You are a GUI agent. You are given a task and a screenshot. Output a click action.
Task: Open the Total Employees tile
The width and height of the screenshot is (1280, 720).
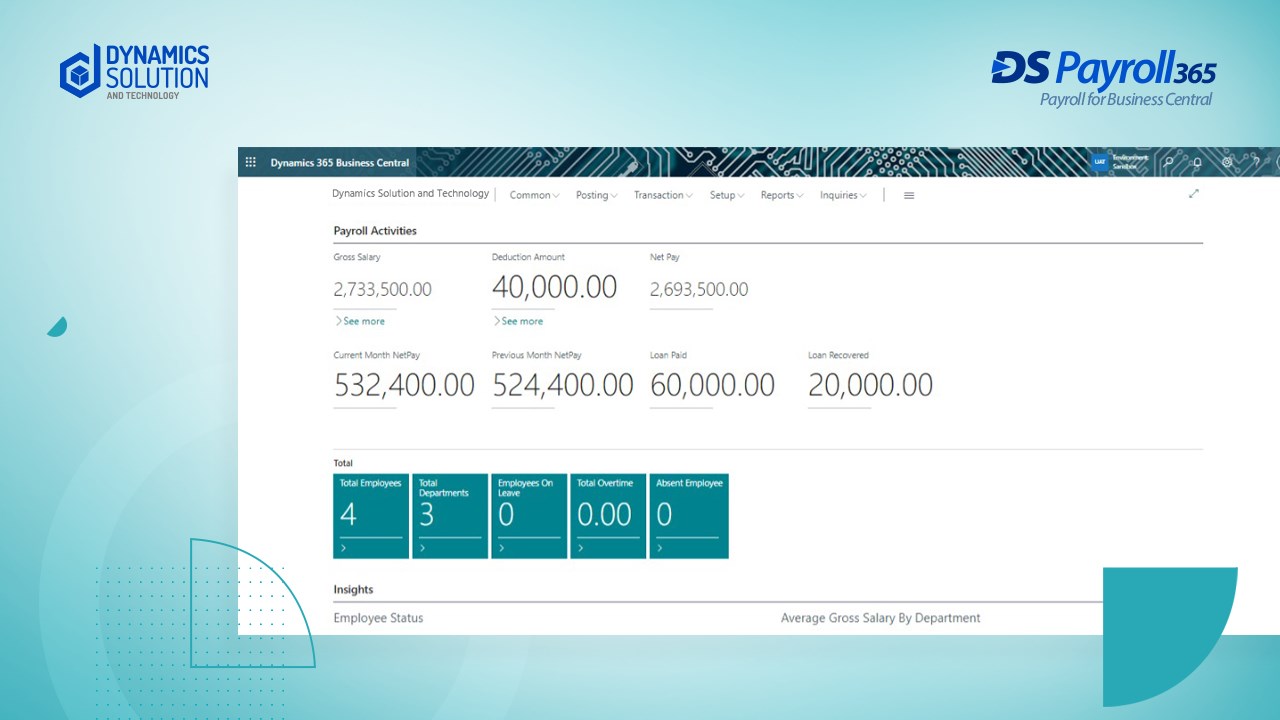pyautogui.click(x=371, y=516)
